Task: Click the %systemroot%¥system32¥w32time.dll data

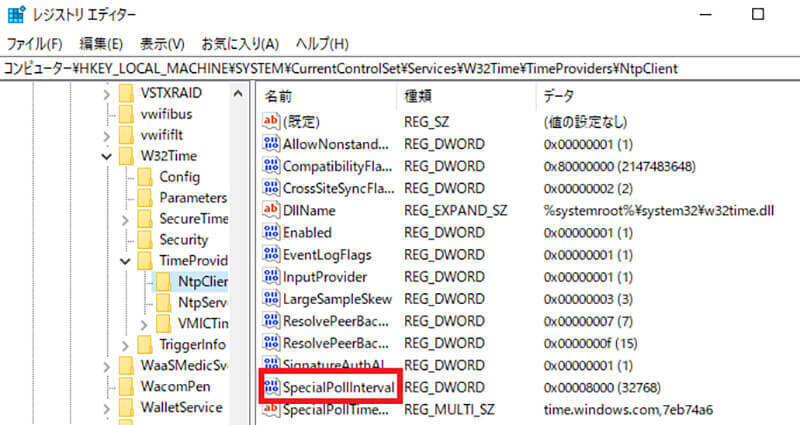Action: pyautogui.click(x=659, y=211)
